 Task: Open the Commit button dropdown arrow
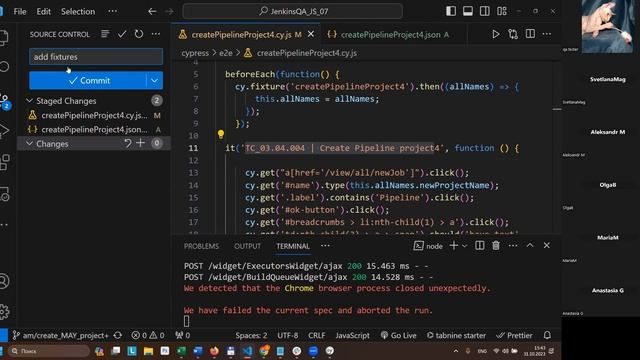(155, 80)
